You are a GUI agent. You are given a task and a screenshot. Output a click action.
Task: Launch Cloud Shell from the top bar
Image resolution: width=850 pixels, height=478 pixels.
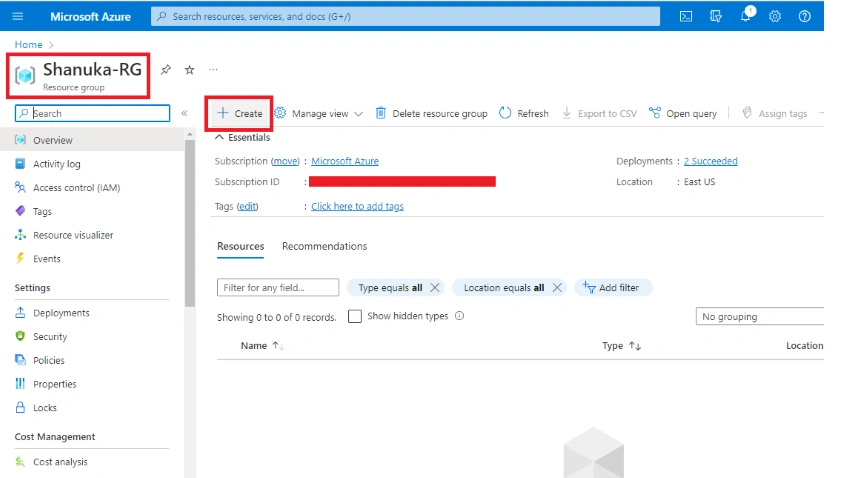(x=686, y=16)
